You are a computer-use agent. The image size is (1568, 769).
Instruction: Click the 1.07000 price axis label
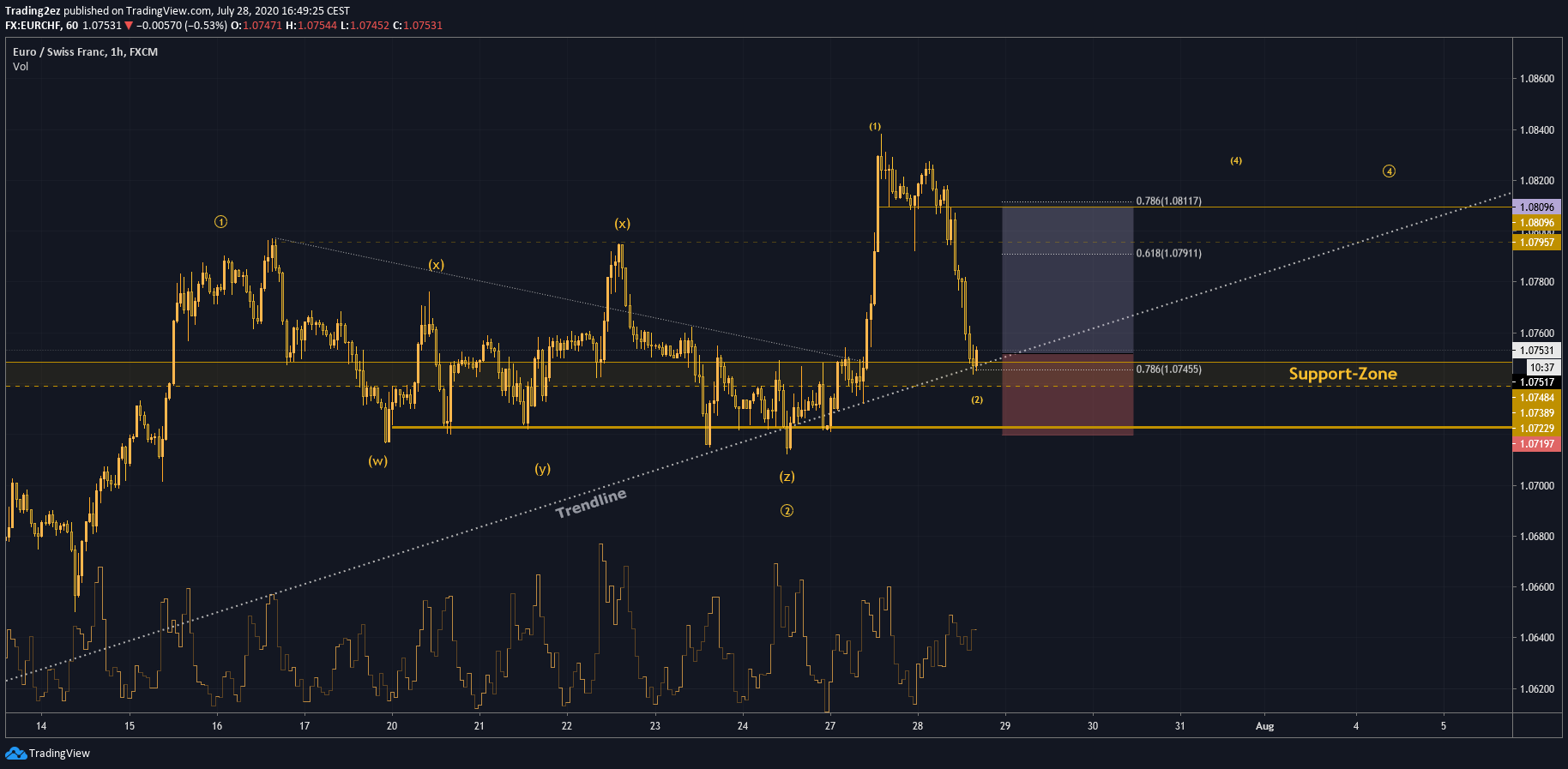(1536, 486)
